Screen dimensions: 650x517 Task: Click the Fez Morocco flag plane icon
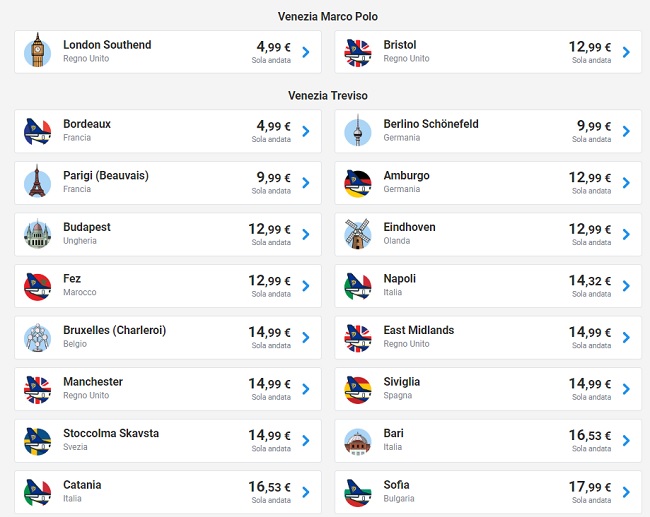point(37,286)
